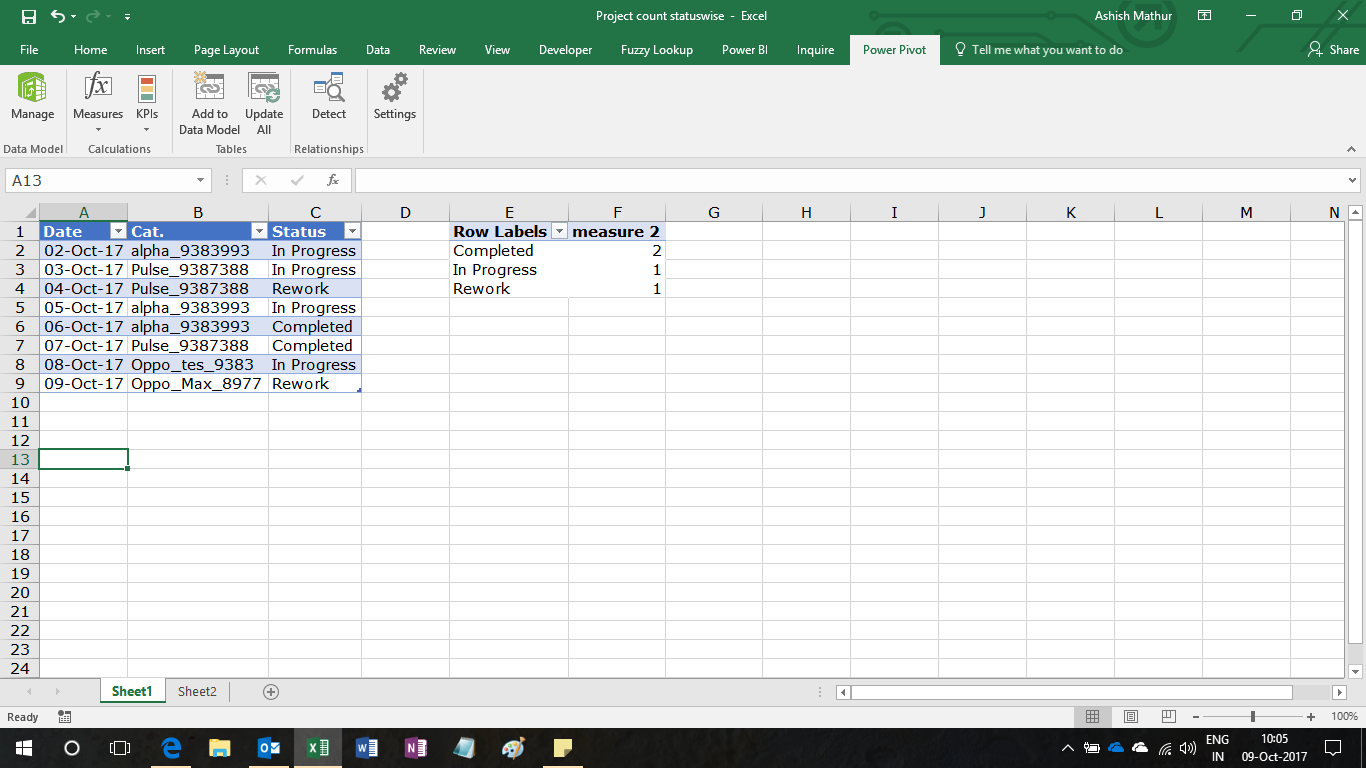Select column header G

(x=714, y=212)
